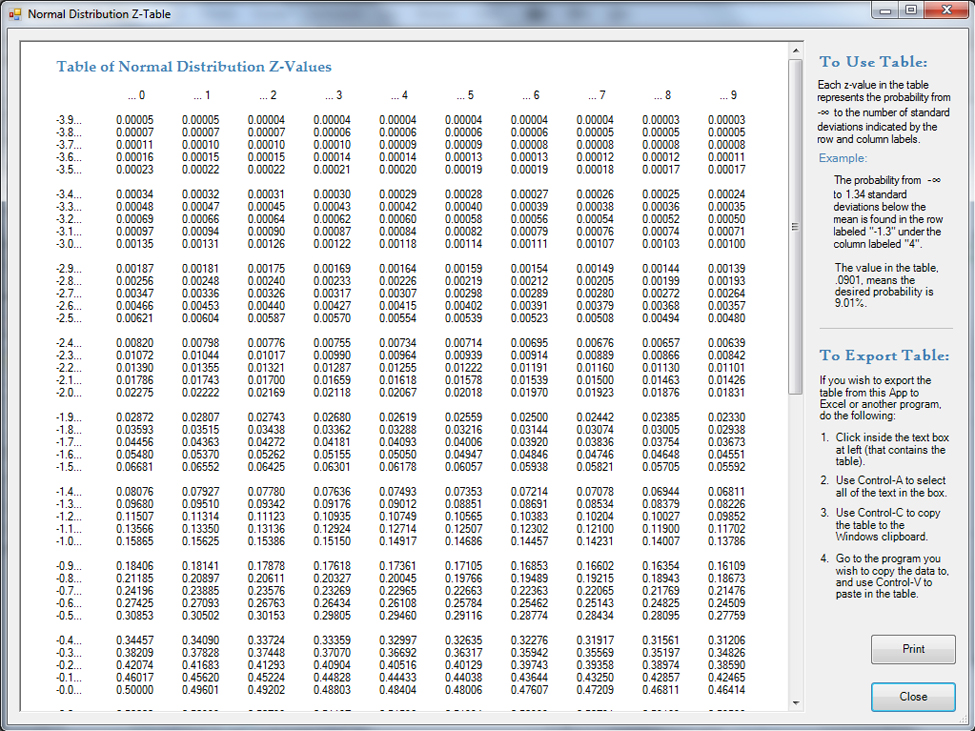Click row label '-1.3...'
The image size is (975, 731).
pos(68,504)
